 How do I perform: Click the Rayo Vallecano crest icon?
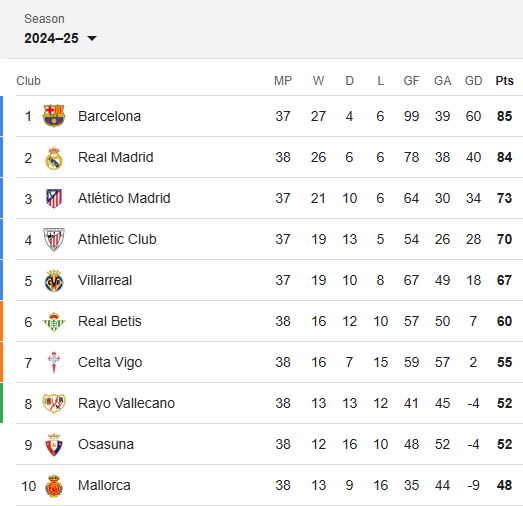pos(54,403)
